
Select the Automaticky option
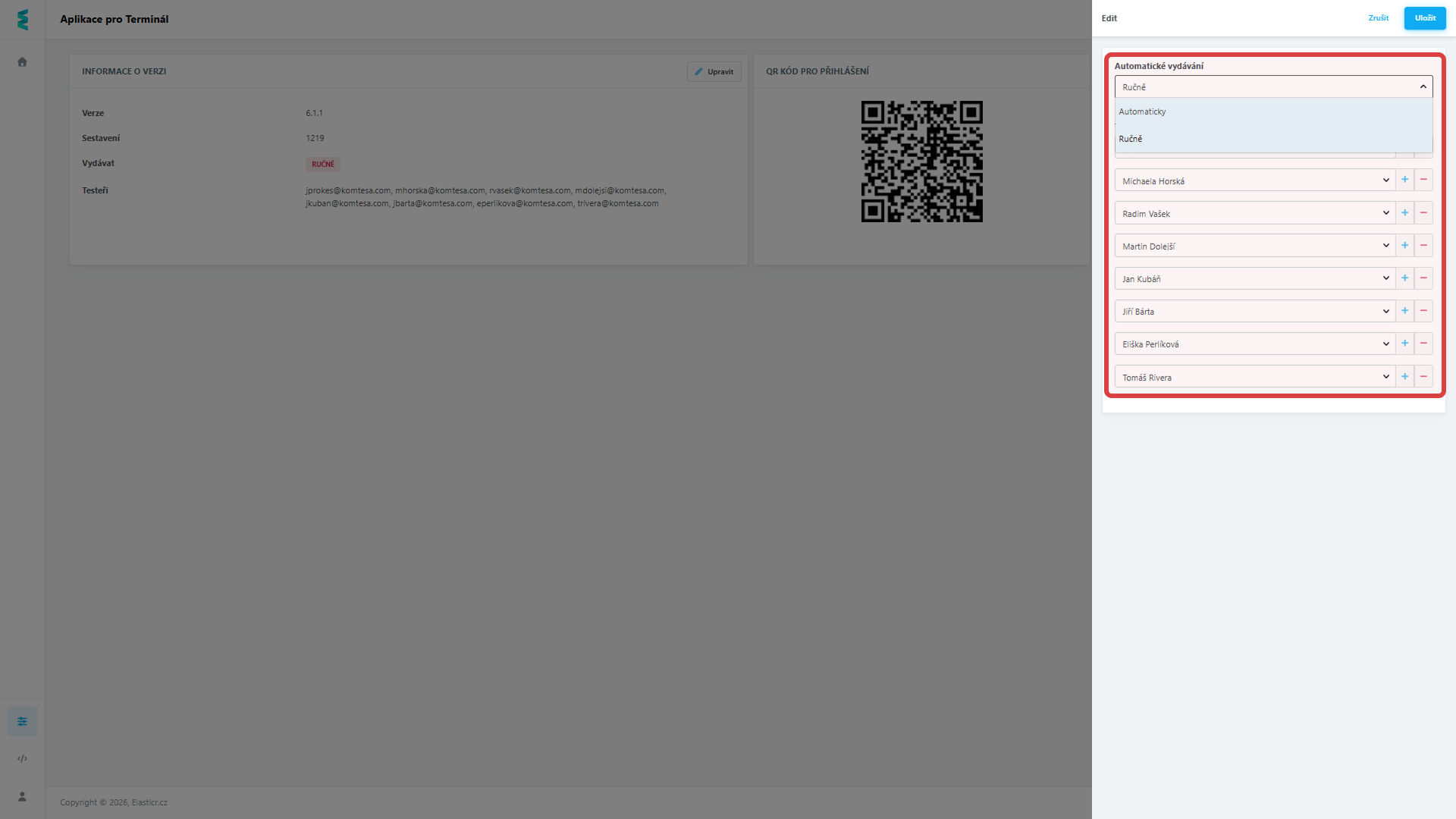(x=1143, y=111)
